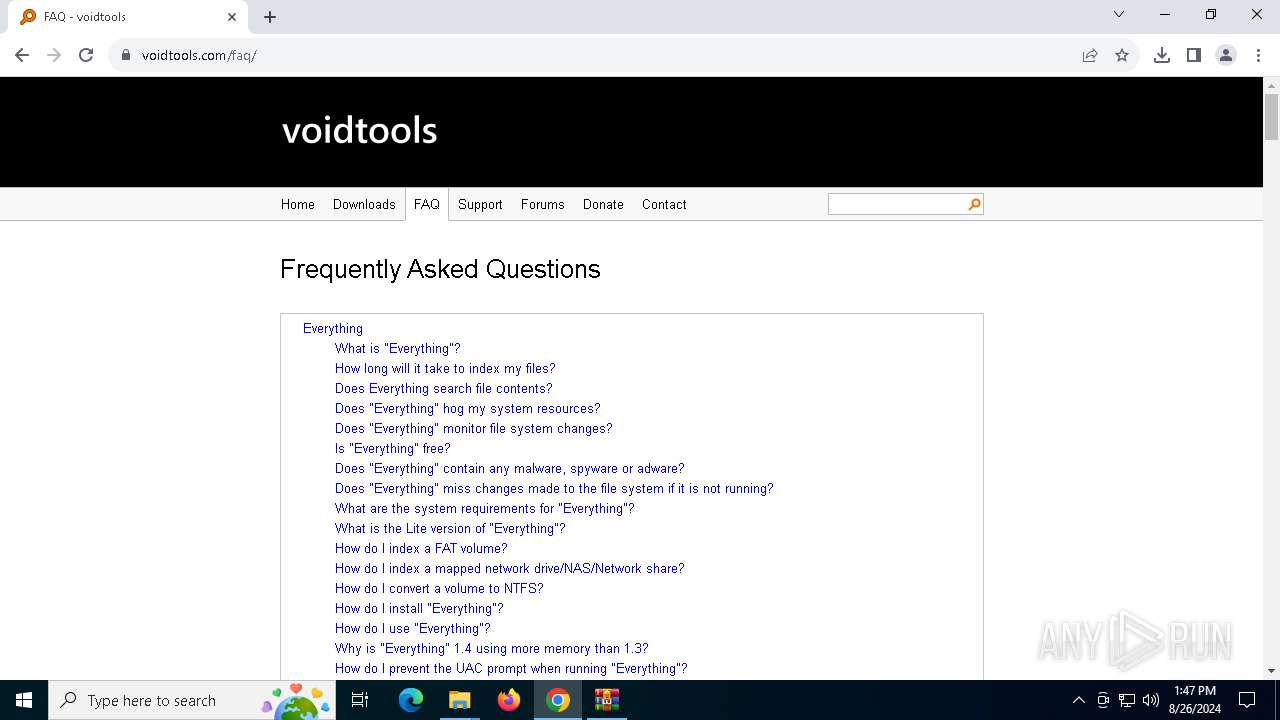Open a new browser tab
Viewport: 1280px width, 720px height.
coord(270,17)
